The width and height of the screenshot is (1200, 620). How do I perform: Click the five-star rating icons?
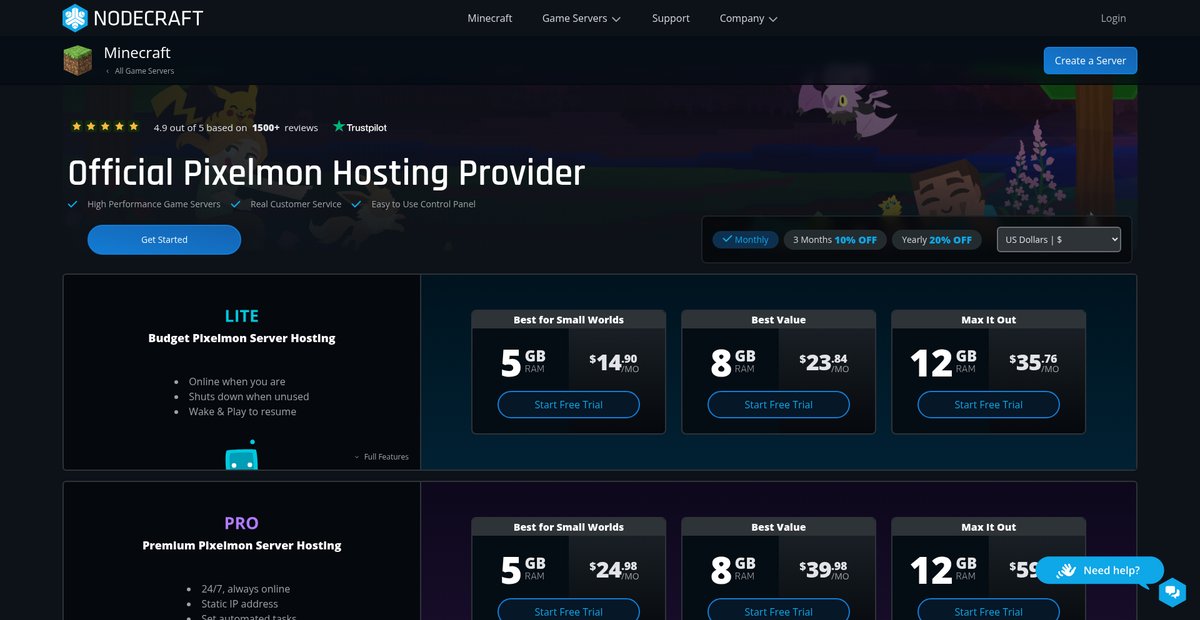click(x=105, y=127)
